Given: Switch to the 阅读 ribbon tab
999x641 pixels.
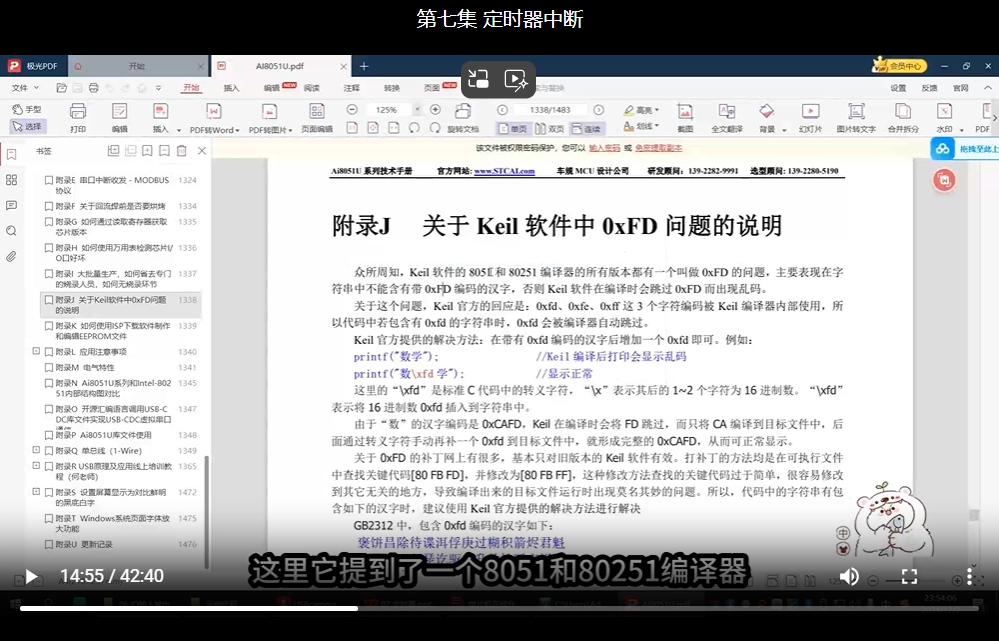Looking at the screenshot, I should click(312, 88).
